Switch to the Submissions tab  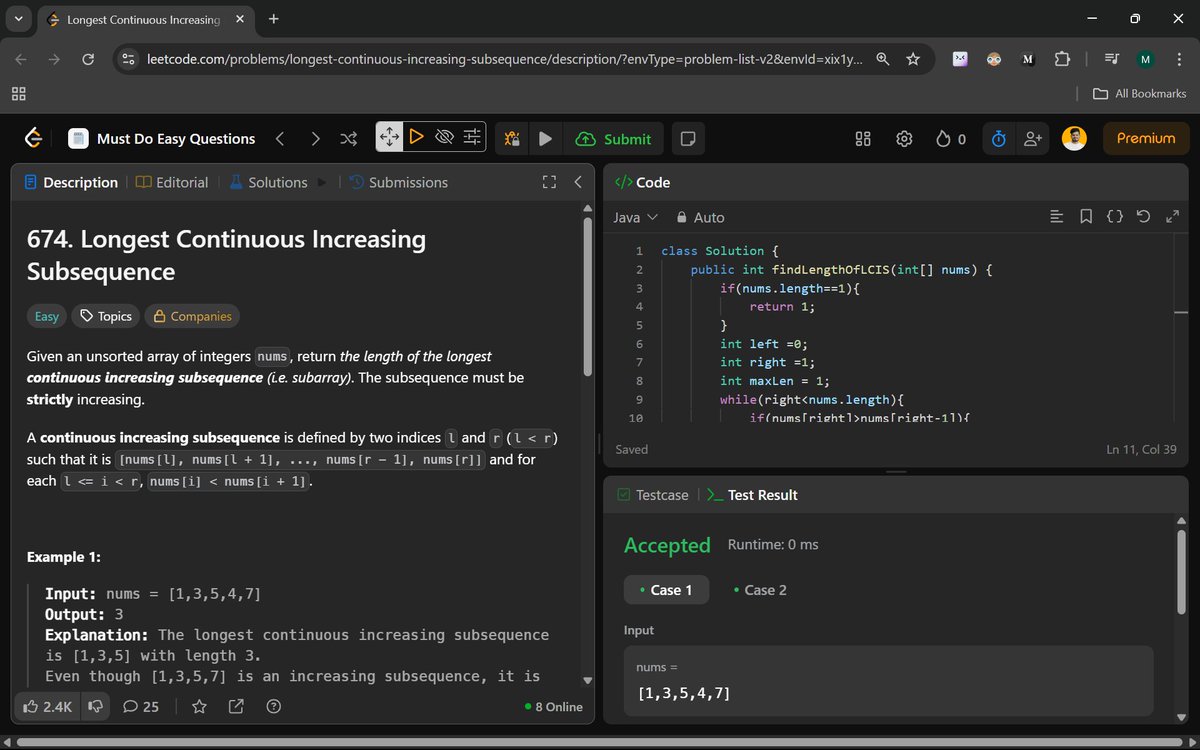point(398,182)
